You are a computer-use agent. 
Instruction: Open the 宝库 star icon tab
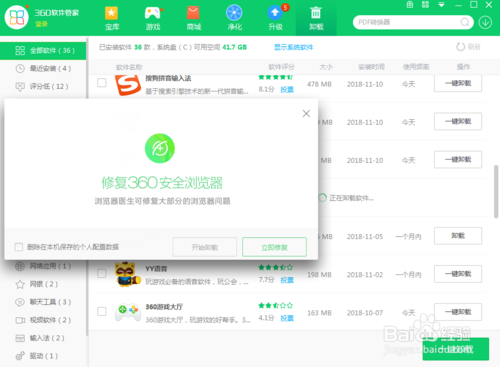(x=111, y=13)
